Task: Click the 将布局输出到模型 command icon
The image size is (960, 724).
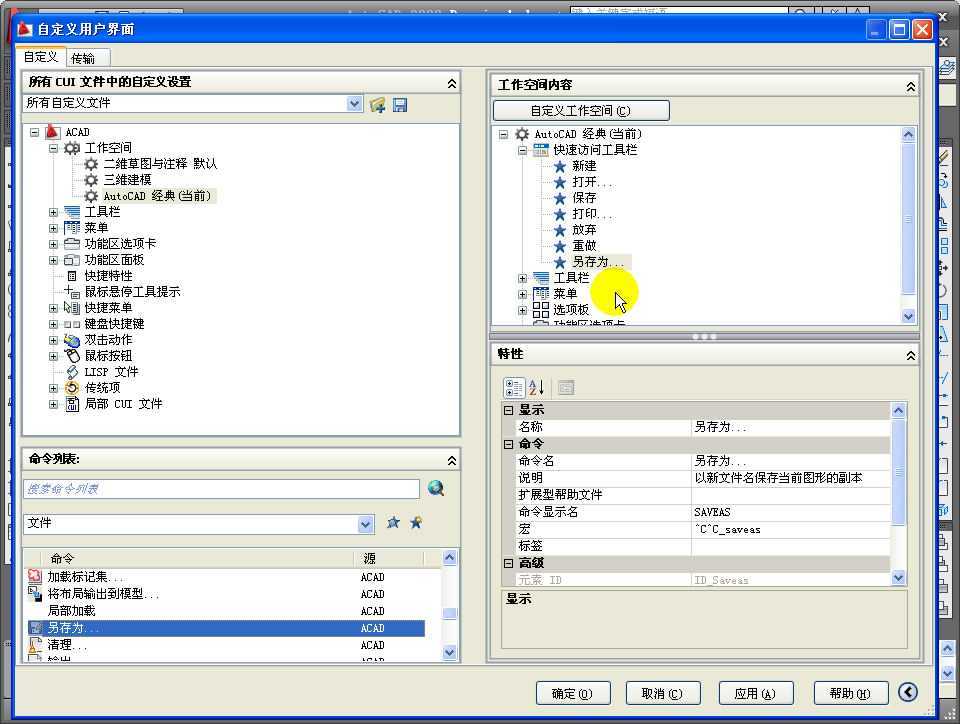Action: 35,593
